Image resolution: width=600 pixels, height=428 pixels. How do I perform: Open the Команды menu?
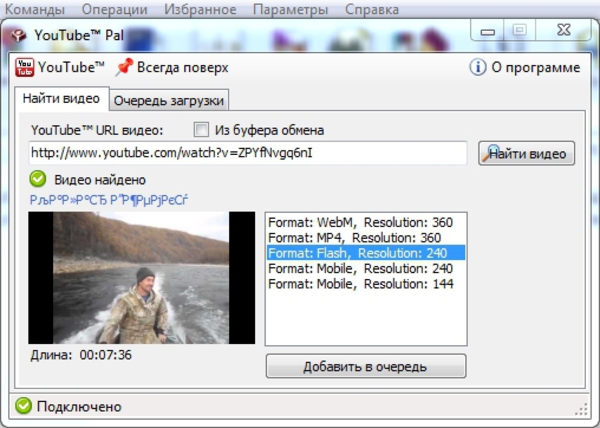35,9
